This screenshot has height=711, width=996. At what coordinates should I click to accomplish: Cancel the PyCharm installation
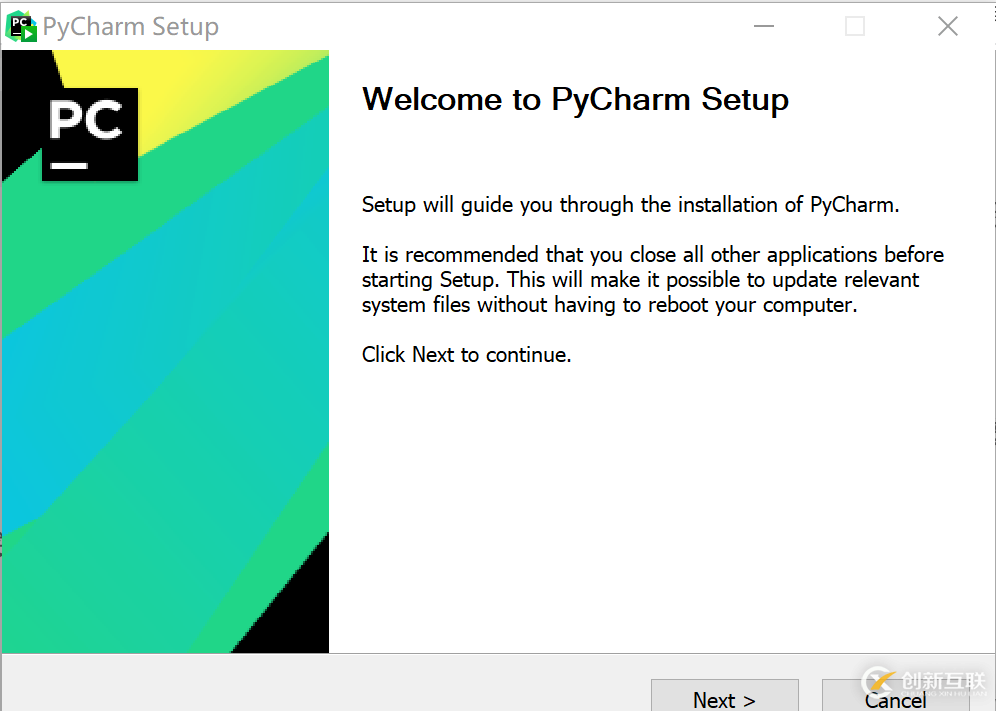tap(894, 699)
